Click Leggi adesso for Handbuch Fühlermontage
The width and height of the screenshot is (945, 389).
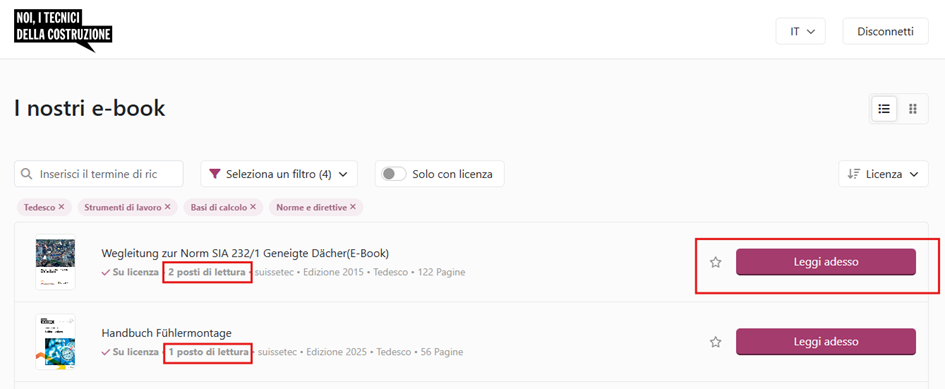coord(826,342)
